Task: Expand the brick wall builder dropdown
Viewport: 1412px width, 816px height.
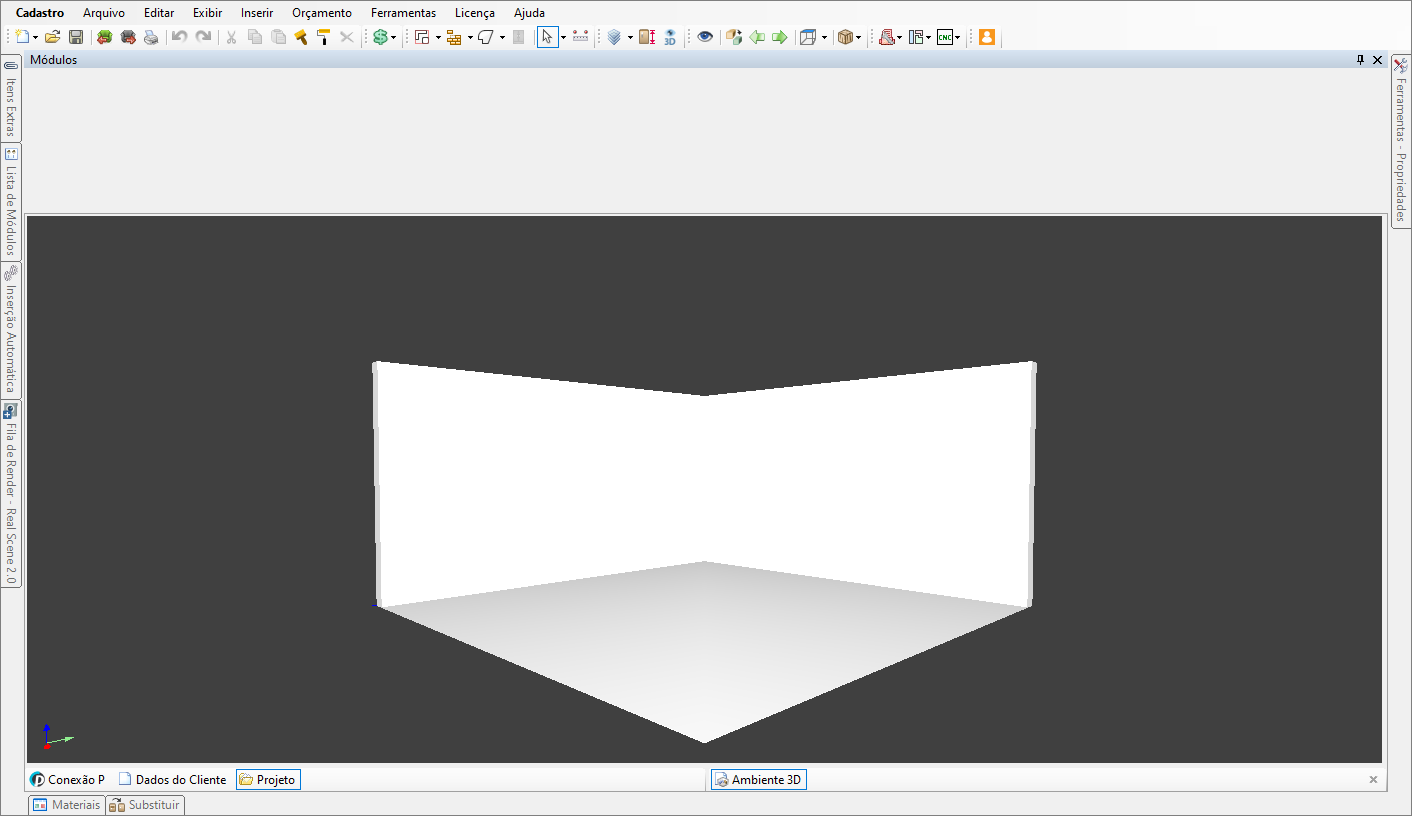Action: (x=470, y=37)
